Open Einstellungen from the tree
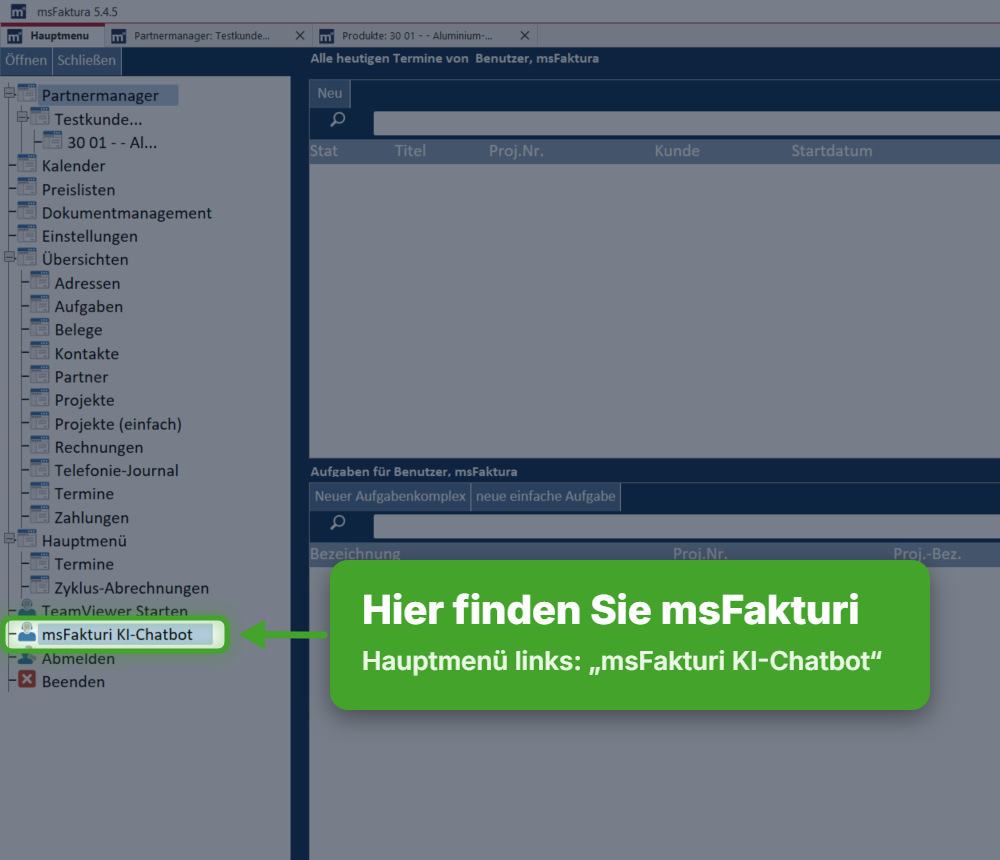 (x=89, y=236)
